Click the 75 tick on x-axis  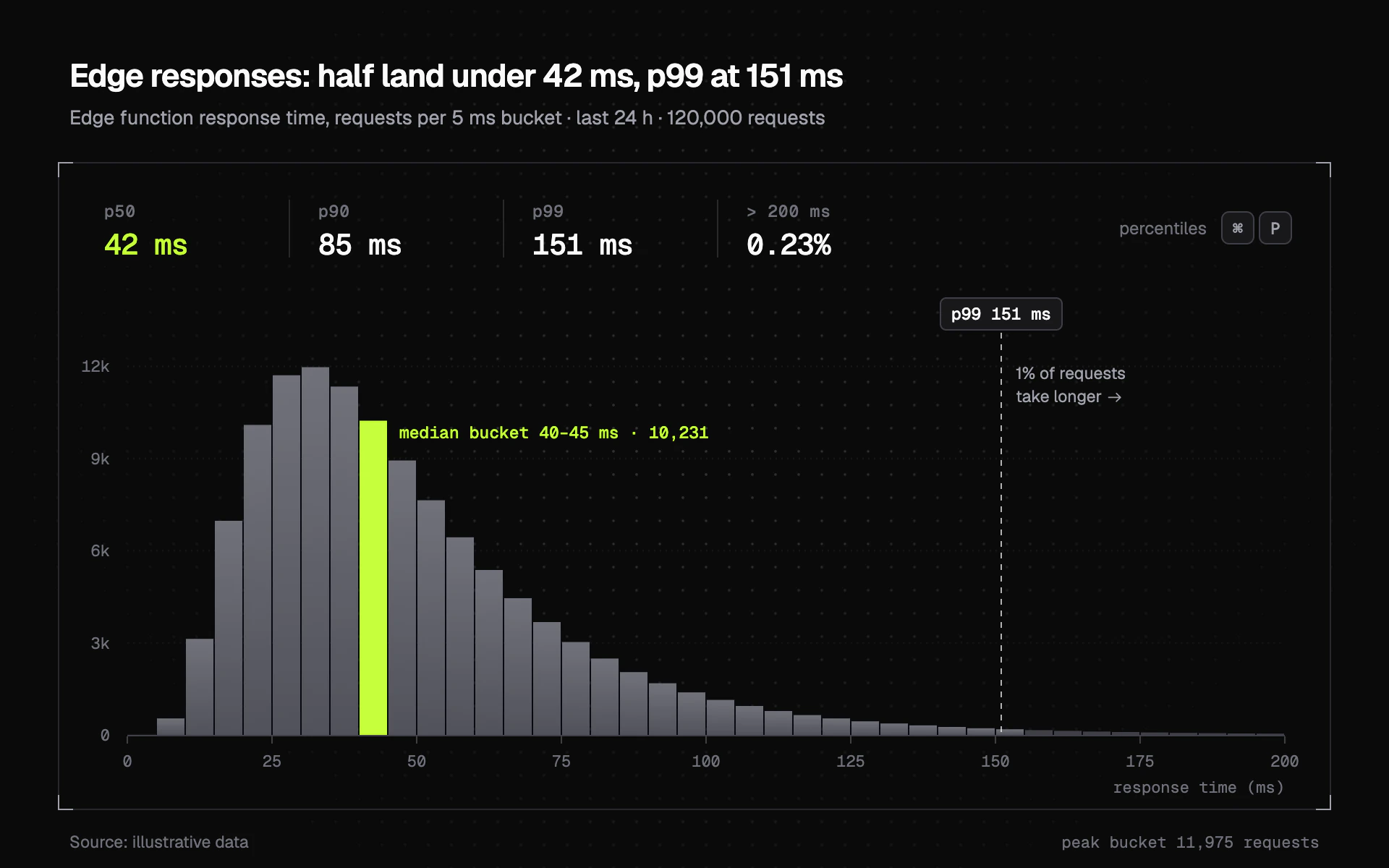(561, 761)
